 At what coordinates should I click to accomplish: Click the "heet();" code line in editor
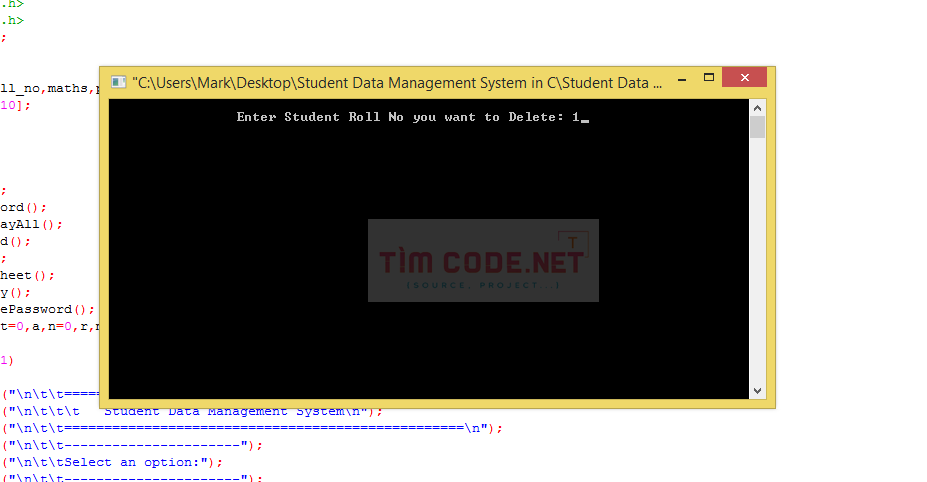pos(27,276)
